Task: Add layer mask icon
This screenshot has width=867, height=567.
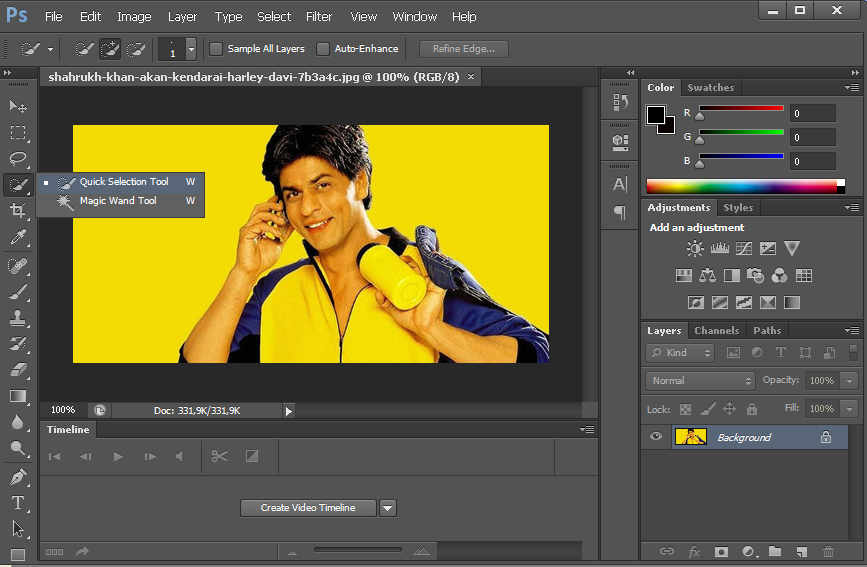Action: pyautogui.click(x=721, y=552)
